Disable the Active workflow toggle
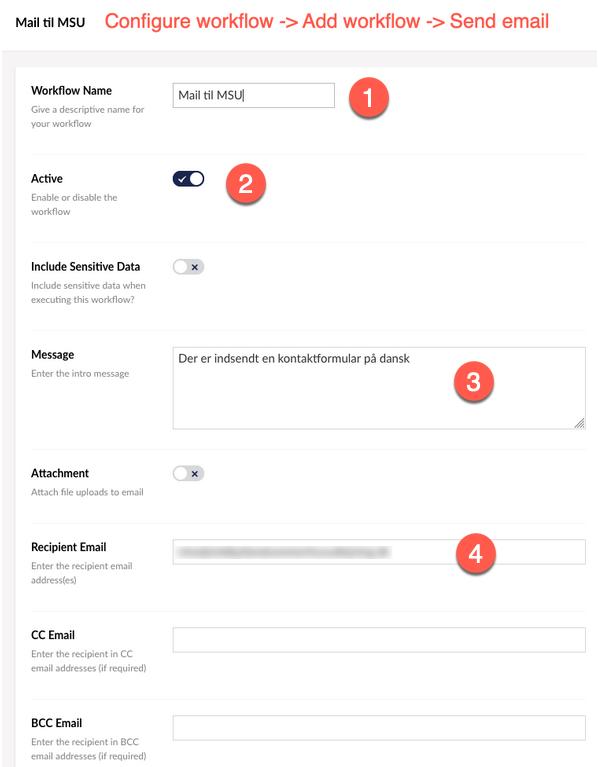598x767 pixels. [x=188, y=179]
